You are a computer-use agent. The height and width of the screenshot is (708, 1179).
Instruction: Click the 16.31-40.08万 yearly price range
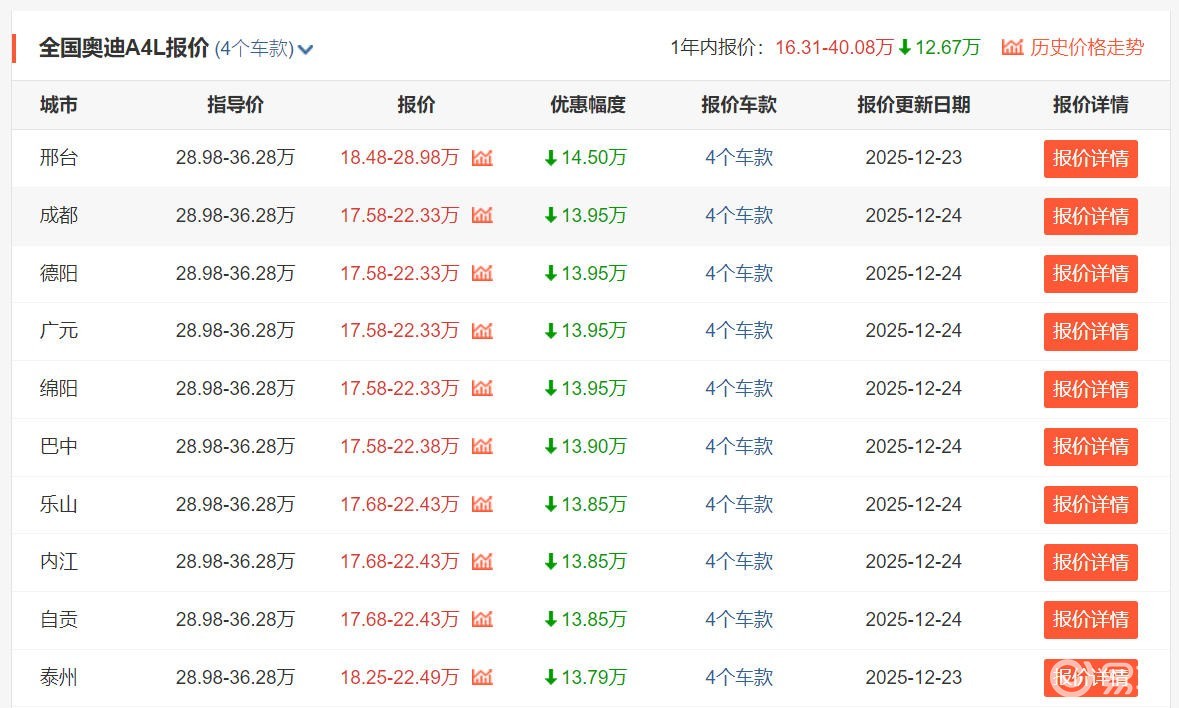point(835,47)
